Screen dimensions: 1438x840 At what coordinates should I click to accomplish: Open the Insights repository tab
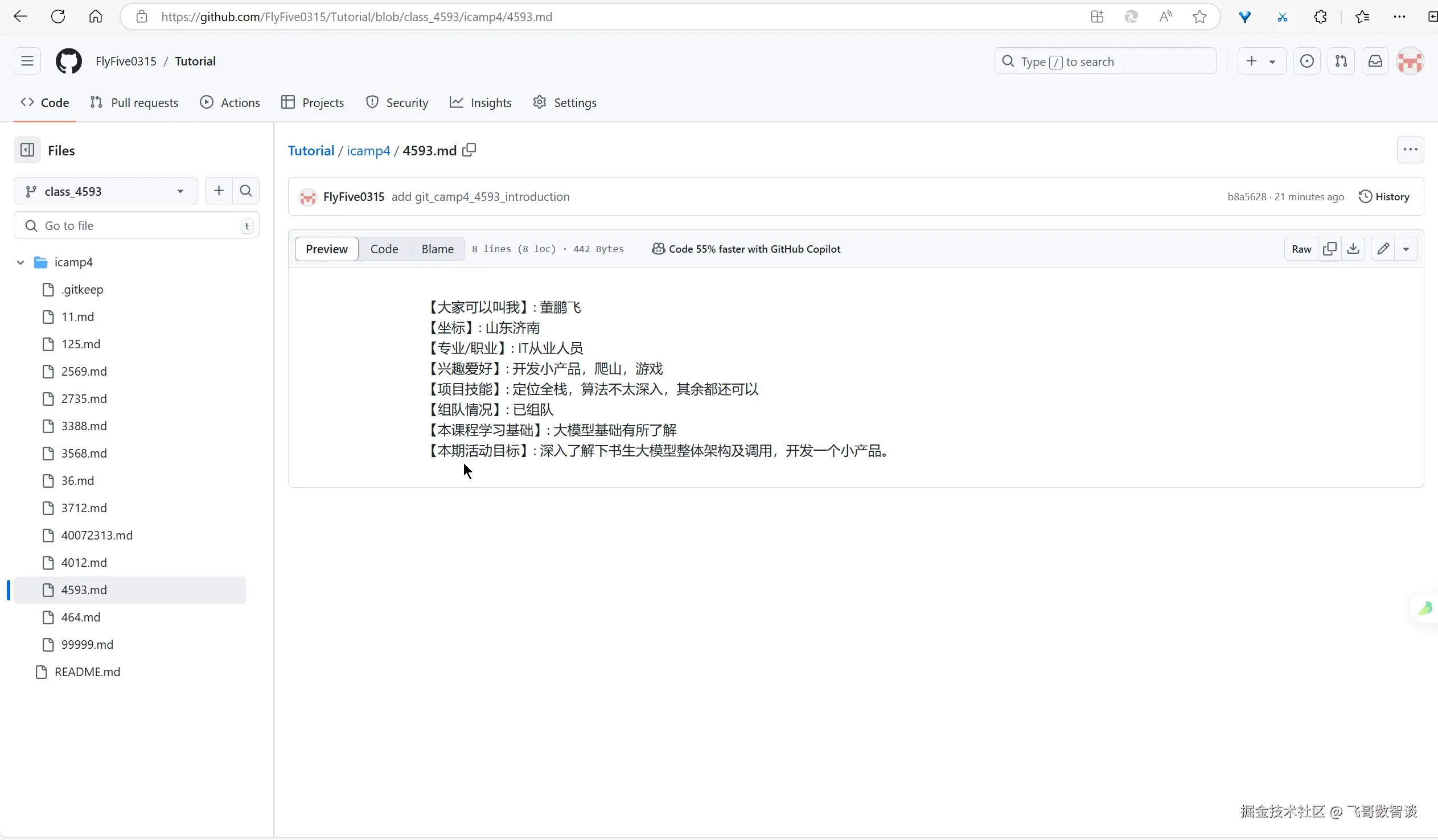pyautogui.click(x=480, y=102)
